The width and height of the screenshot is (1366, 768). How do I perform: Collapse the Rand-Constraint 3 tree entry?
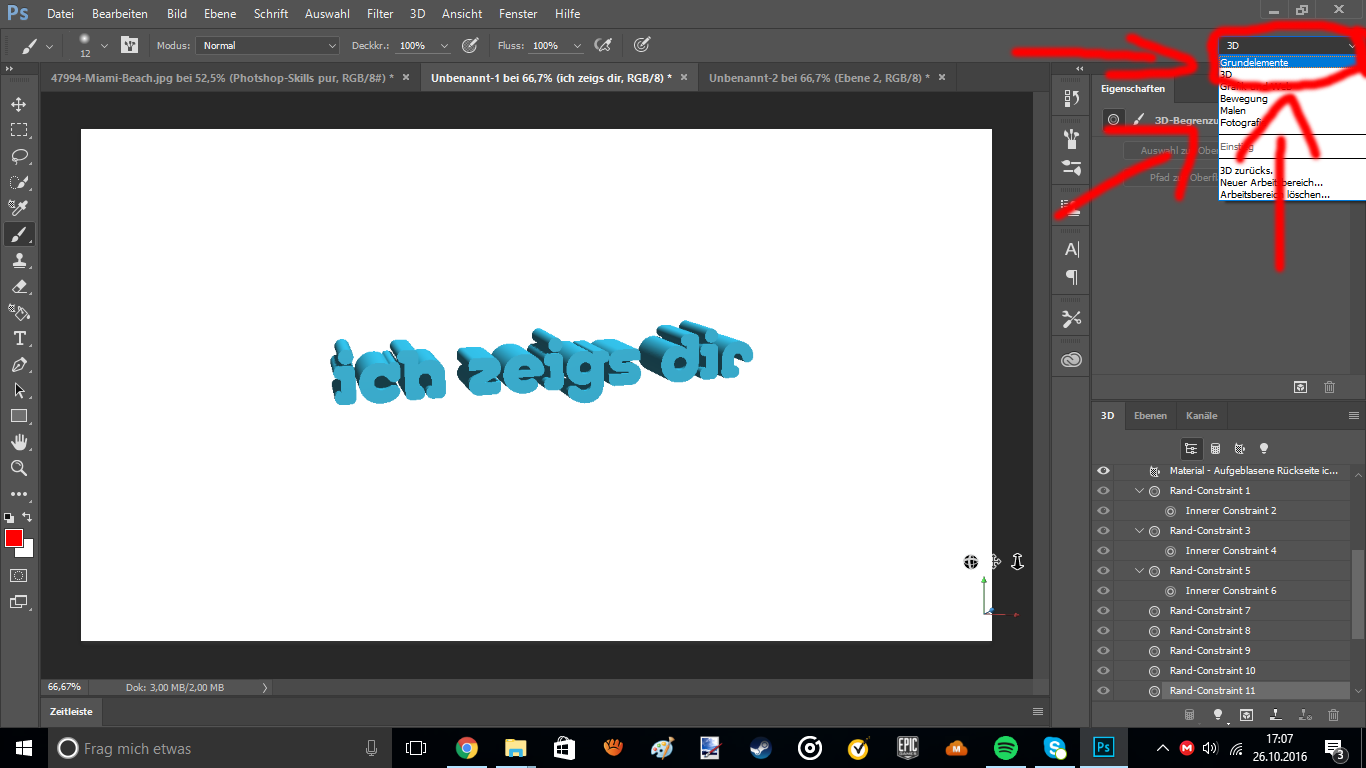(x=1139, y=531)
